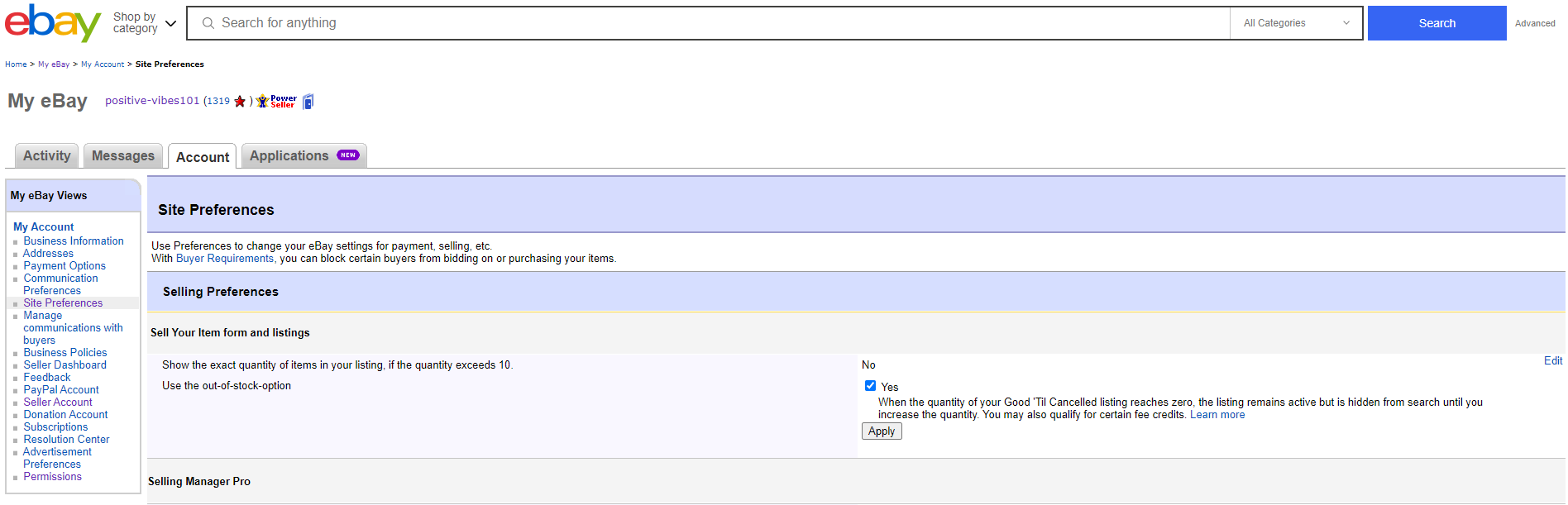This screenshot has height=505, width=1568.
Task: Open Addresses in sidebar
Action: (x=48, y=254)
